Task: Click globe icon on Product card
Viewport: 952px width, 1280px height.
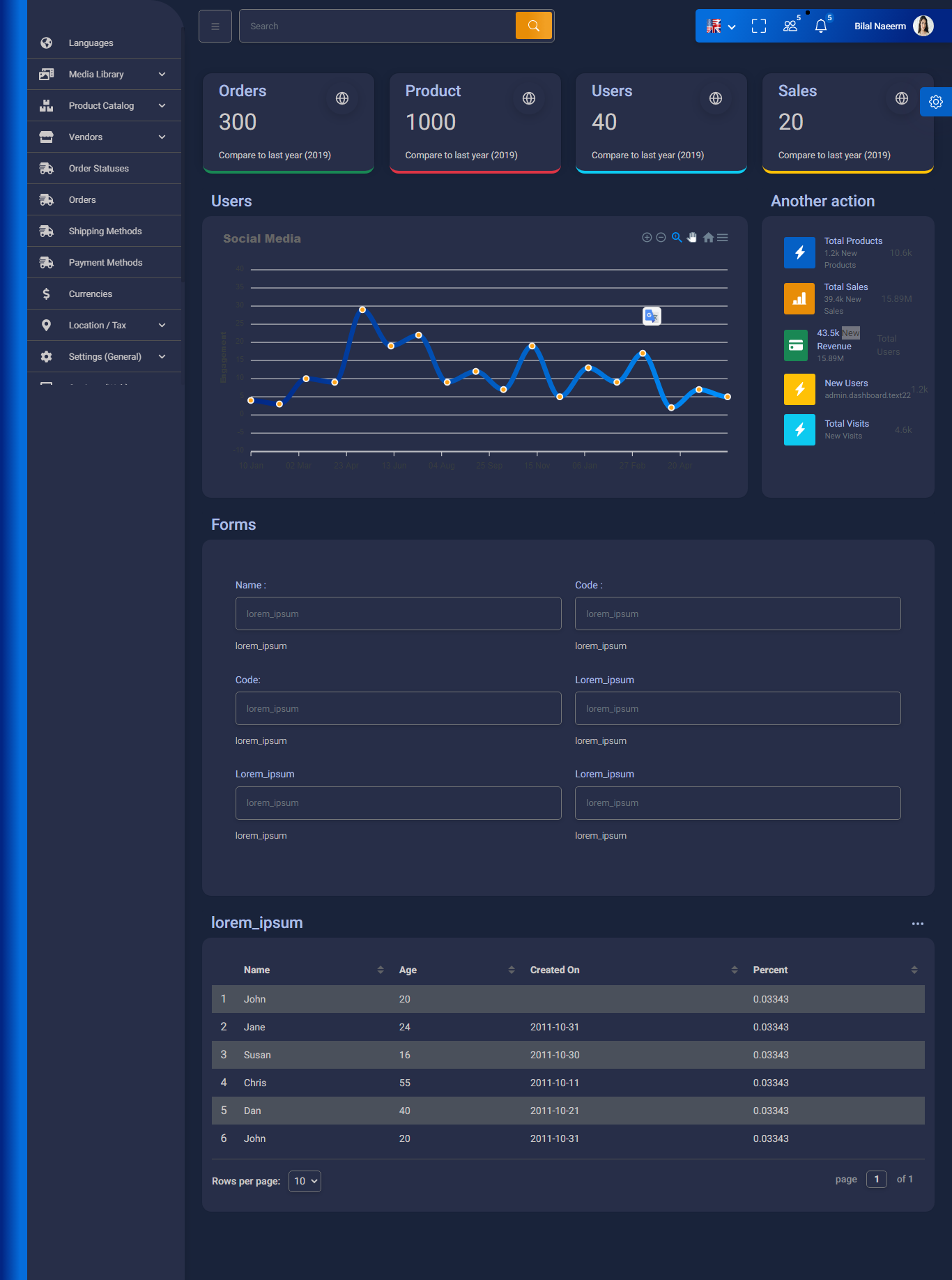Action: [529, 98]
